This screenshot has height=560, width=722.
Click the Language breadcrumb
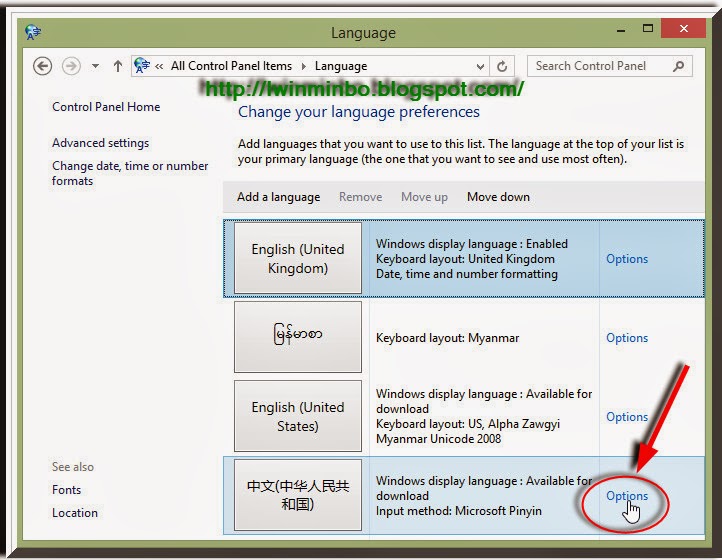(x=341, y=66)
